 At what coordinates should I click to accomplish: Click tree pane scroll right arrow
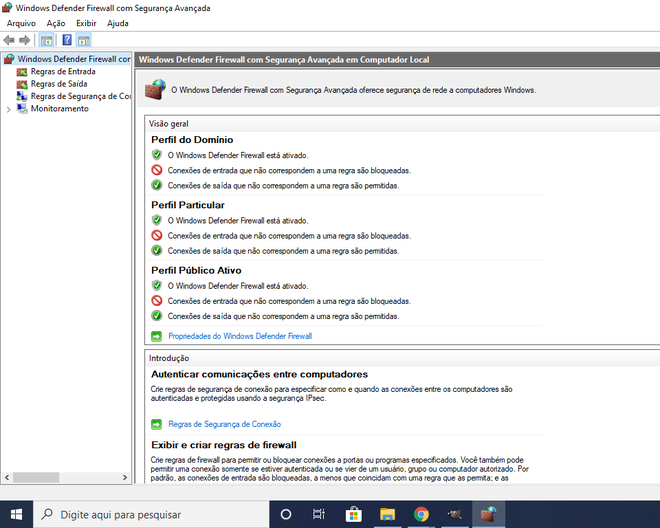coord(125,477)
